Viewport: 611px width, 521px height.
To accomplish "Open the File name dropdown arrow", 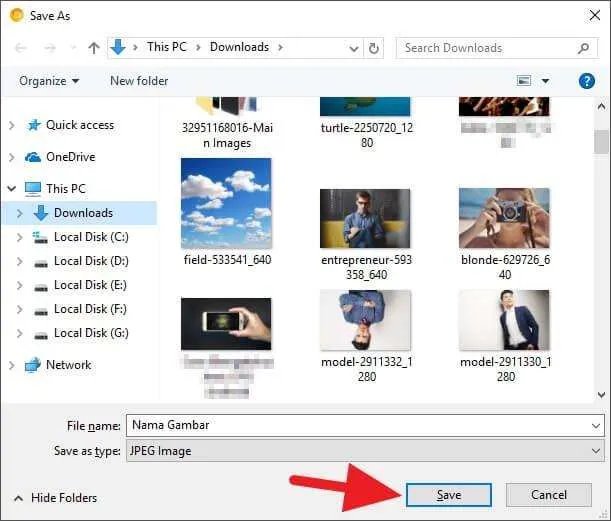I will coord(595,426).
